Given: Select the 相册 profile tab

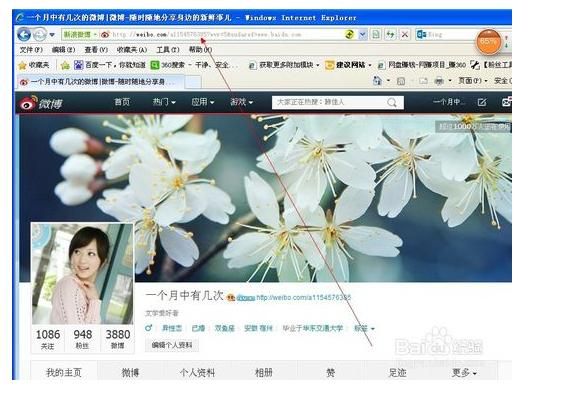Looking at the screenshot, I should [264, 372].
